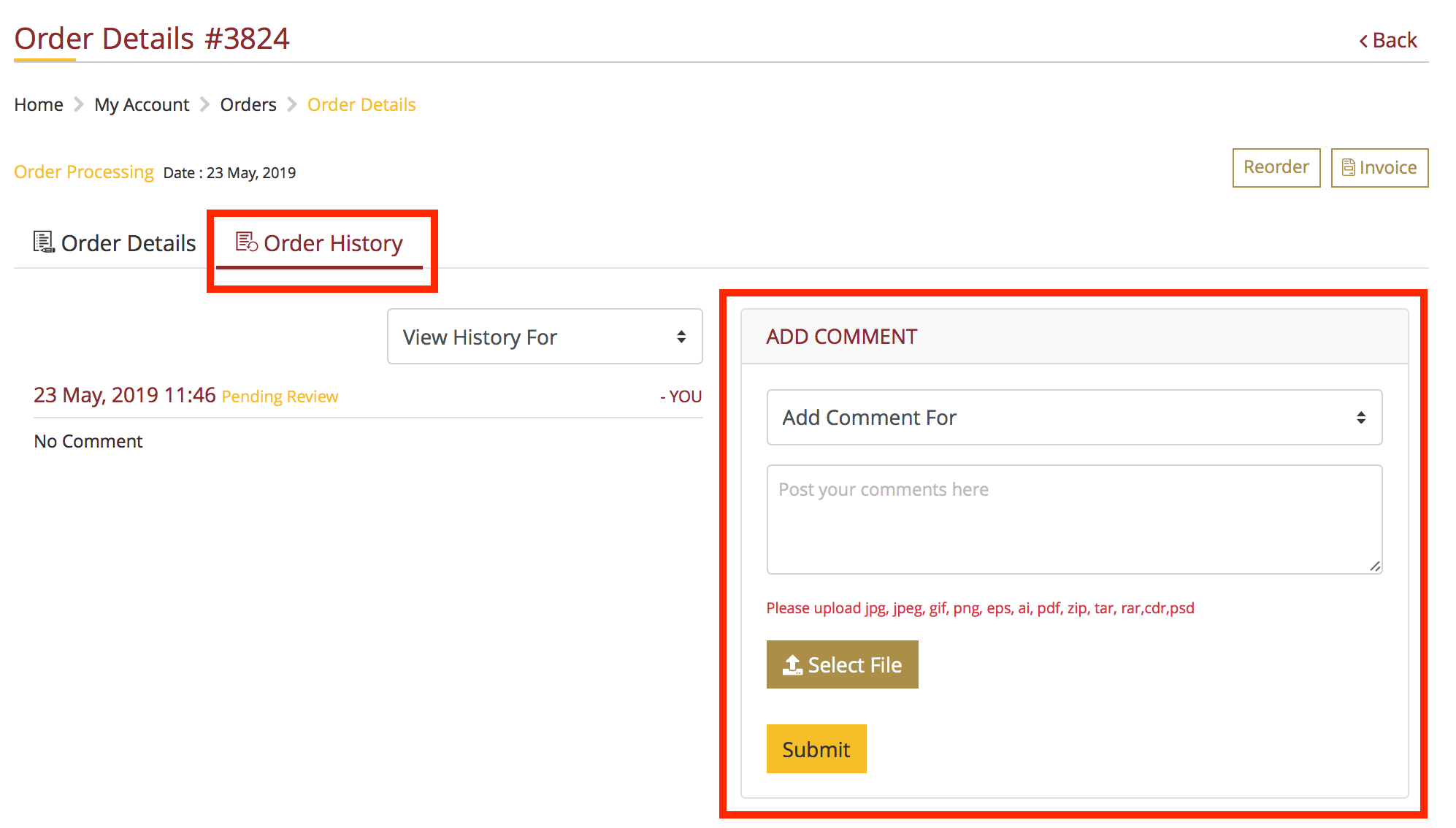The image size is (1456, 828).
Task: Click chevron separator after Orders breadcrumb
Action: 292,104
